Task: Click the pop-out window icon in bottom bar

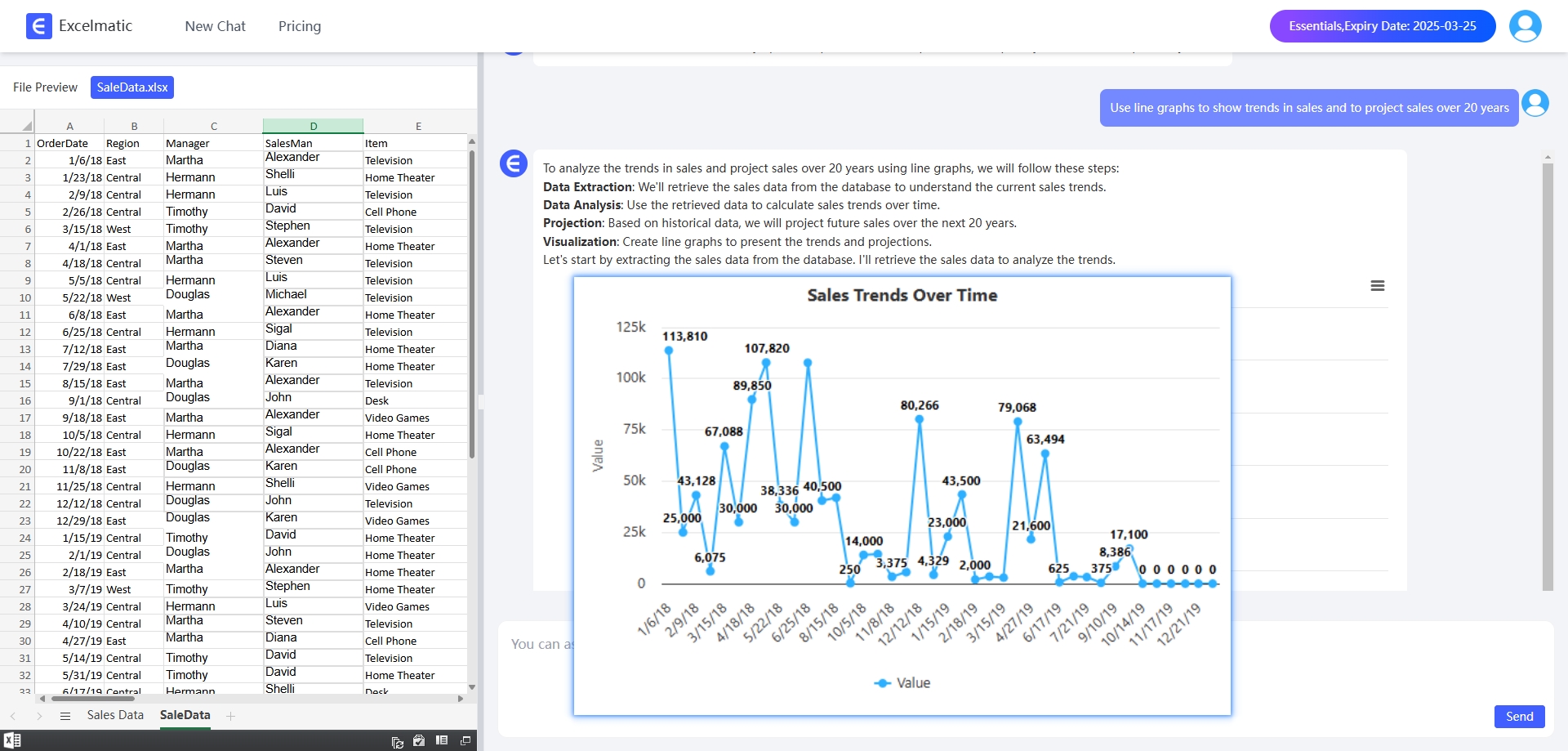Action: pyautogui.click(x=465, y=740)
